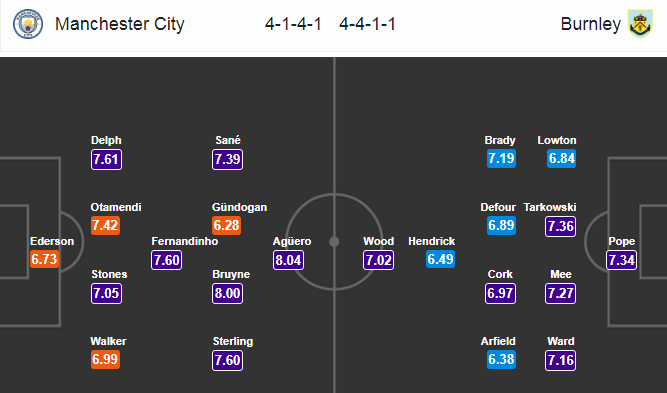Click Hendrick's 6.49 rating badge

tap(440, 259)
